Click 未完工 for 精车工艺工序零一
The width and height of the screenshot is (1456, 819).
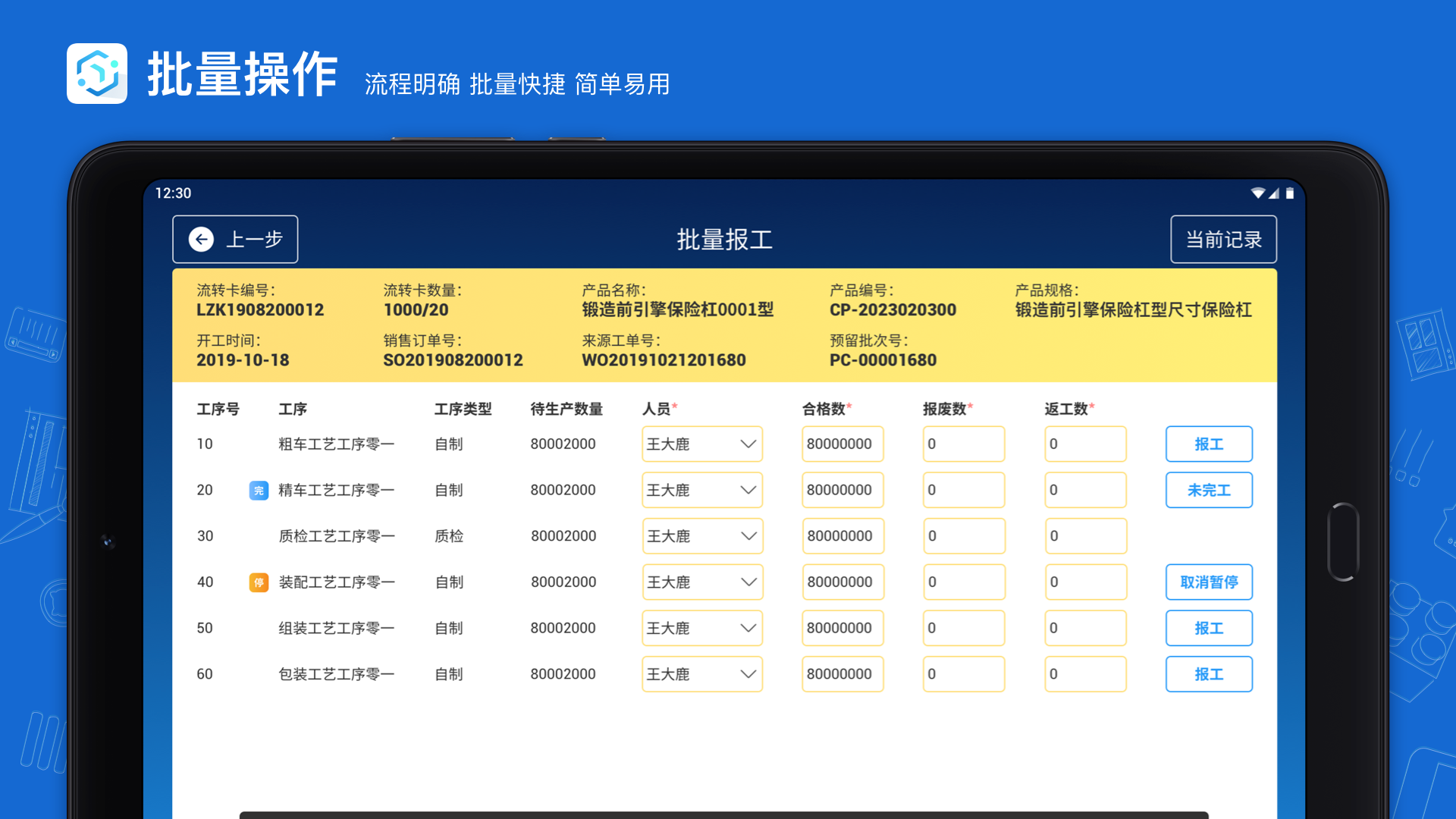1209,490
